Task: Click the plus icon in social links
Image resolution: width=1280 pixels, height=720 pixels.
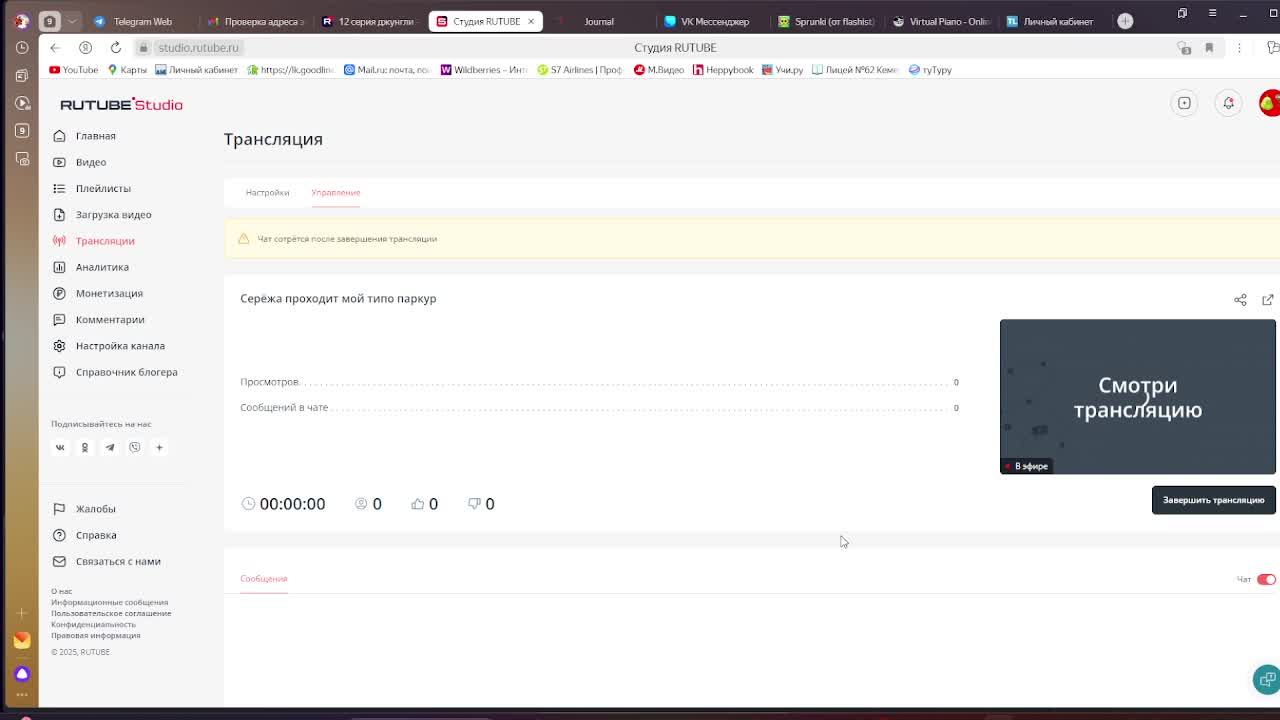Action: [159, 447]
